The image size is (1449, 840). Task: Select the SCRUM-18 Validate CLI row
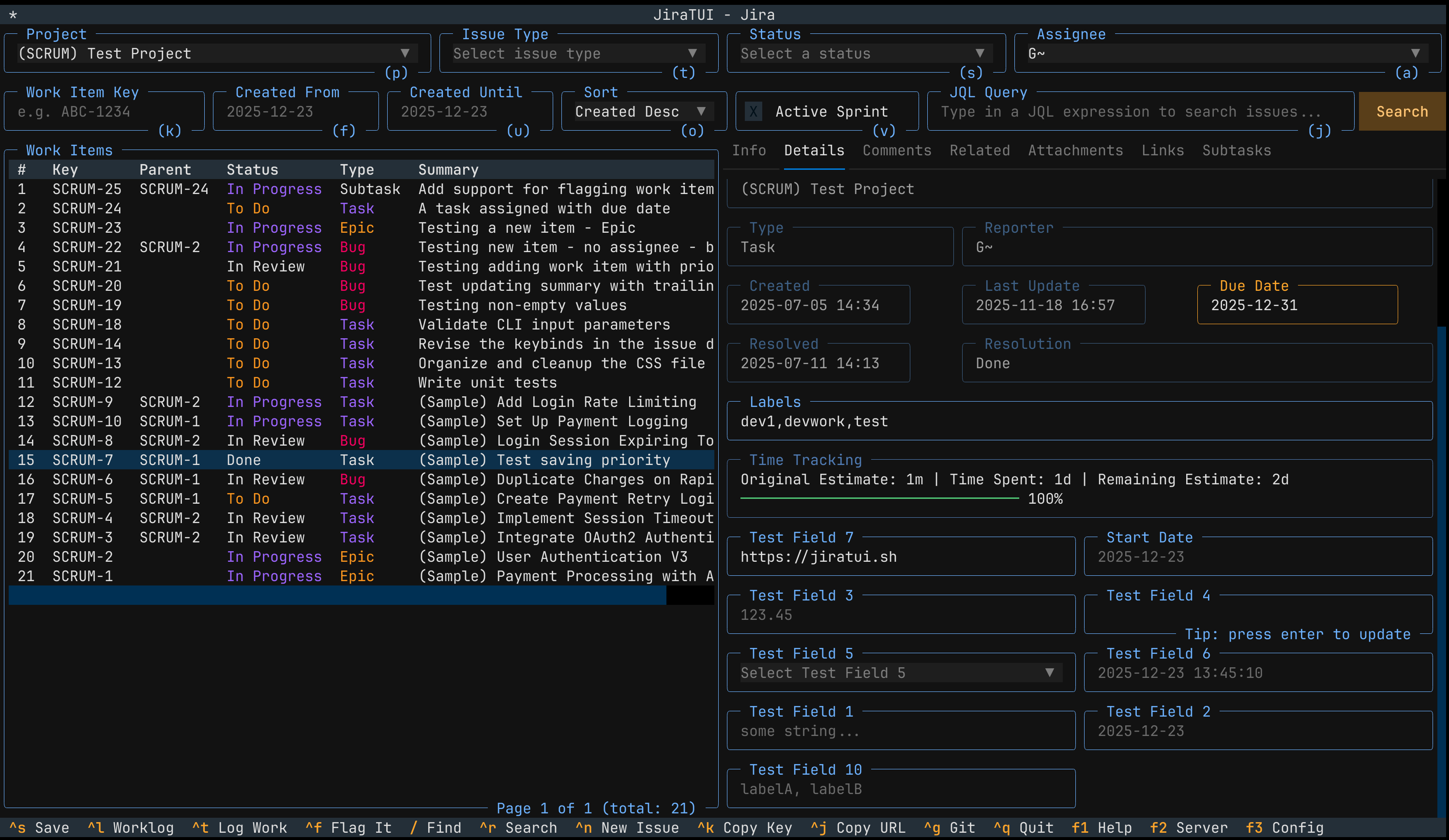(x=361, y=324)
